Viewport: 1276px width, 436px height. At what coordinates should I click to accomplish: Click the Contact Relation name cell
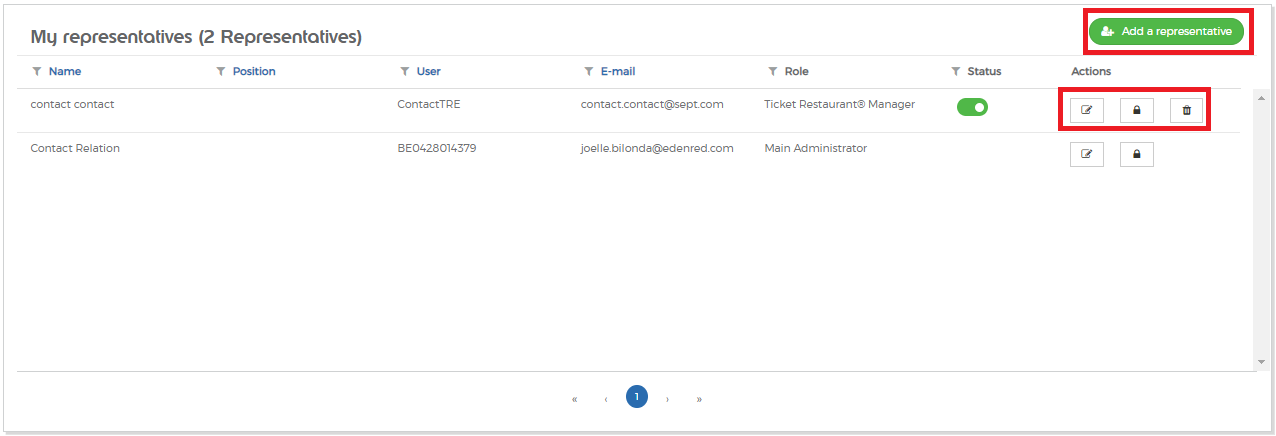click(75, 148)
